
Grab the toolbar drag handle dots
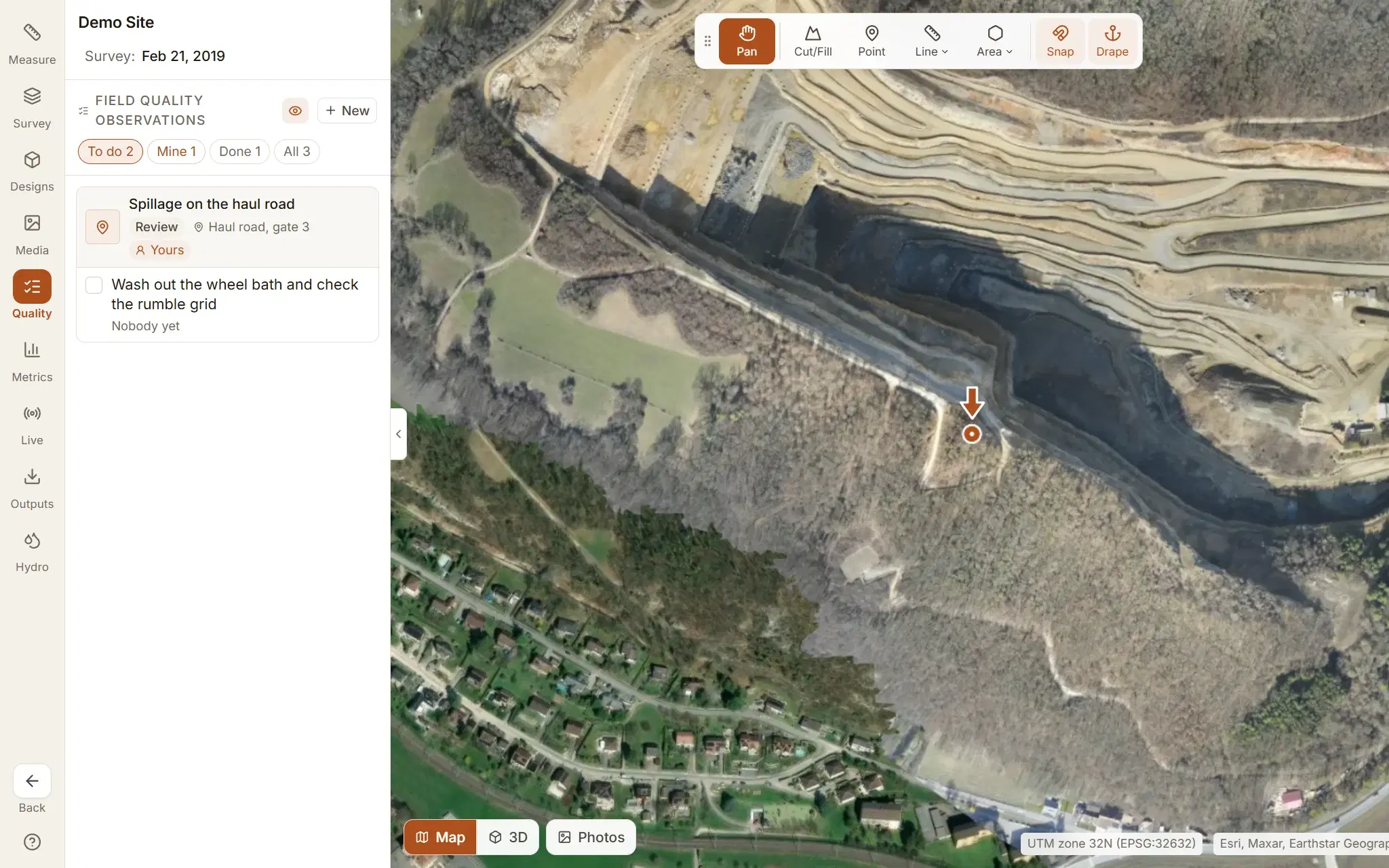point(707,41)
